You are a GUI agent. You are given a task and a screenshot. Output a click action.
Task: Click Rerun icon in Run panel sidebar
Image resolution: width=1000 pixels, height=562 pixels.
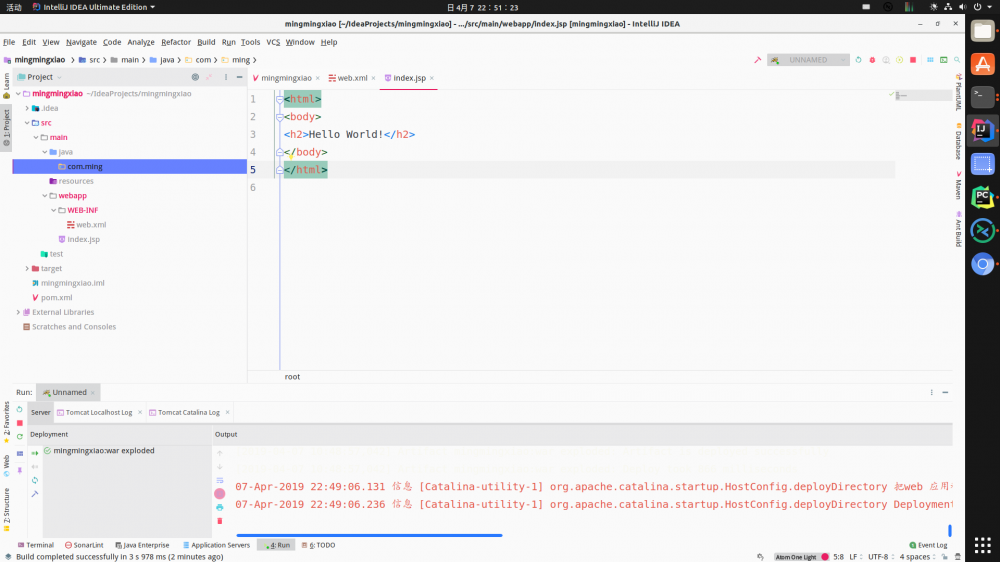[x=20, y=410]
